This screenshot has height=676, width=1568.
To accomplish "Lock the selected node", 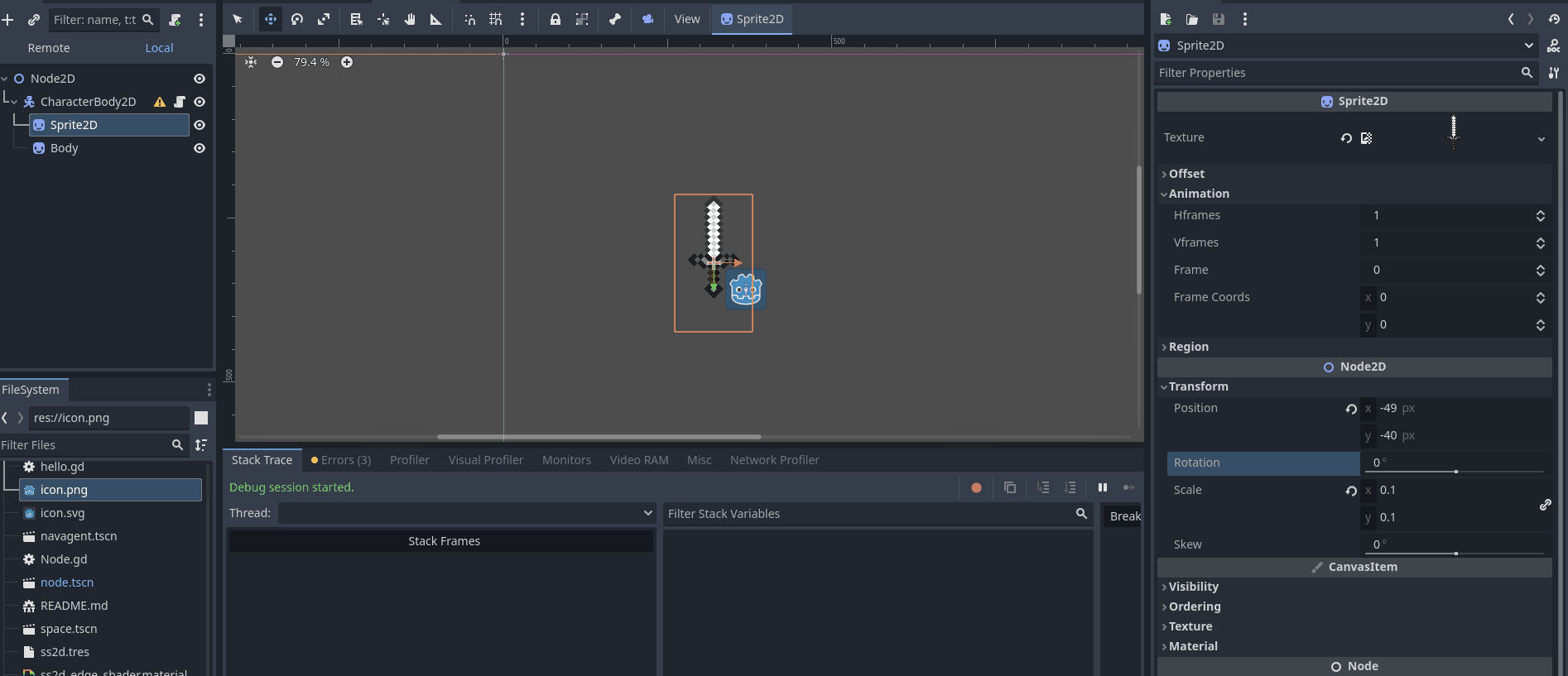I will 556,19.
